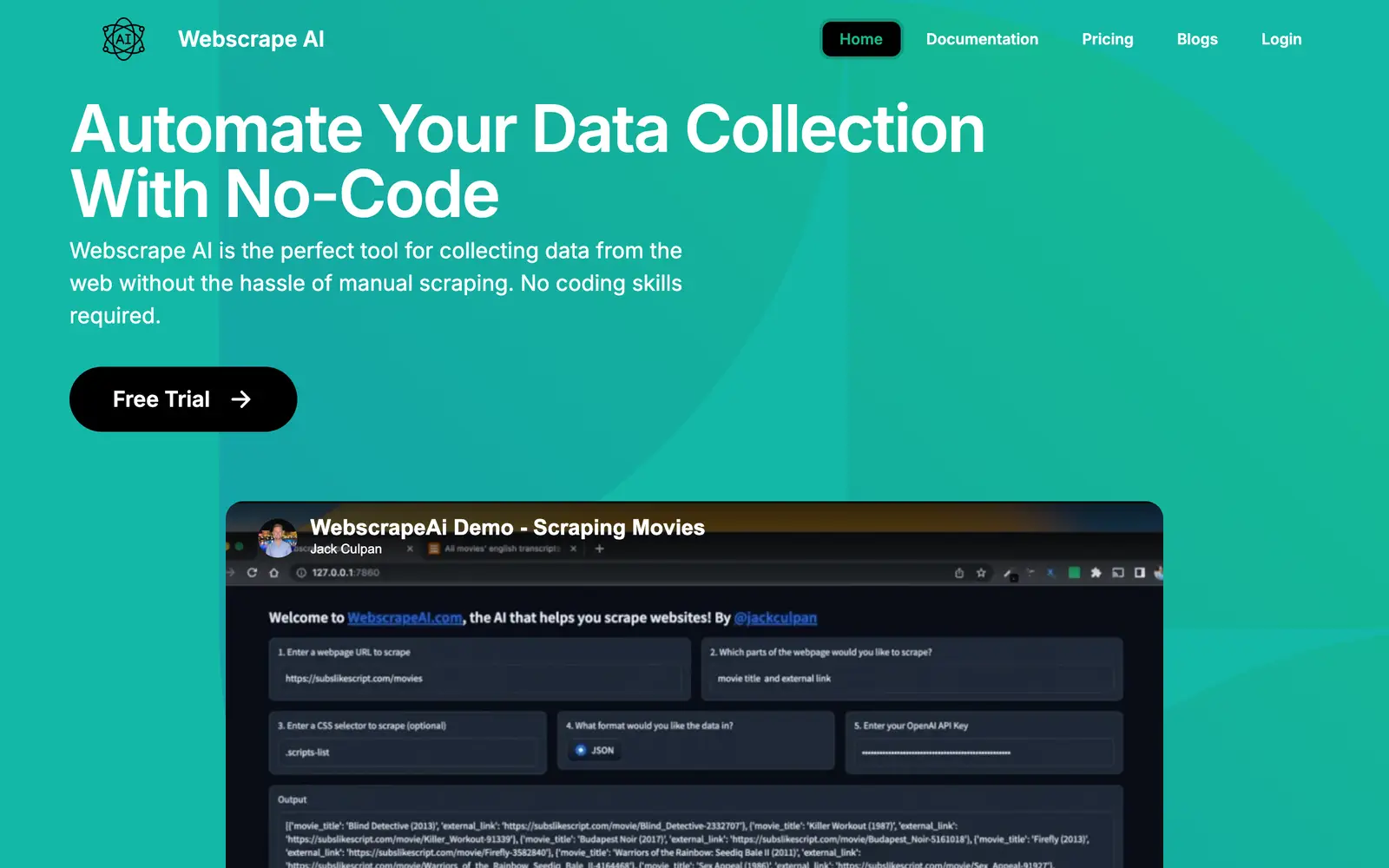
Task: Go to the Home nav item
Action: coord(861,39)
